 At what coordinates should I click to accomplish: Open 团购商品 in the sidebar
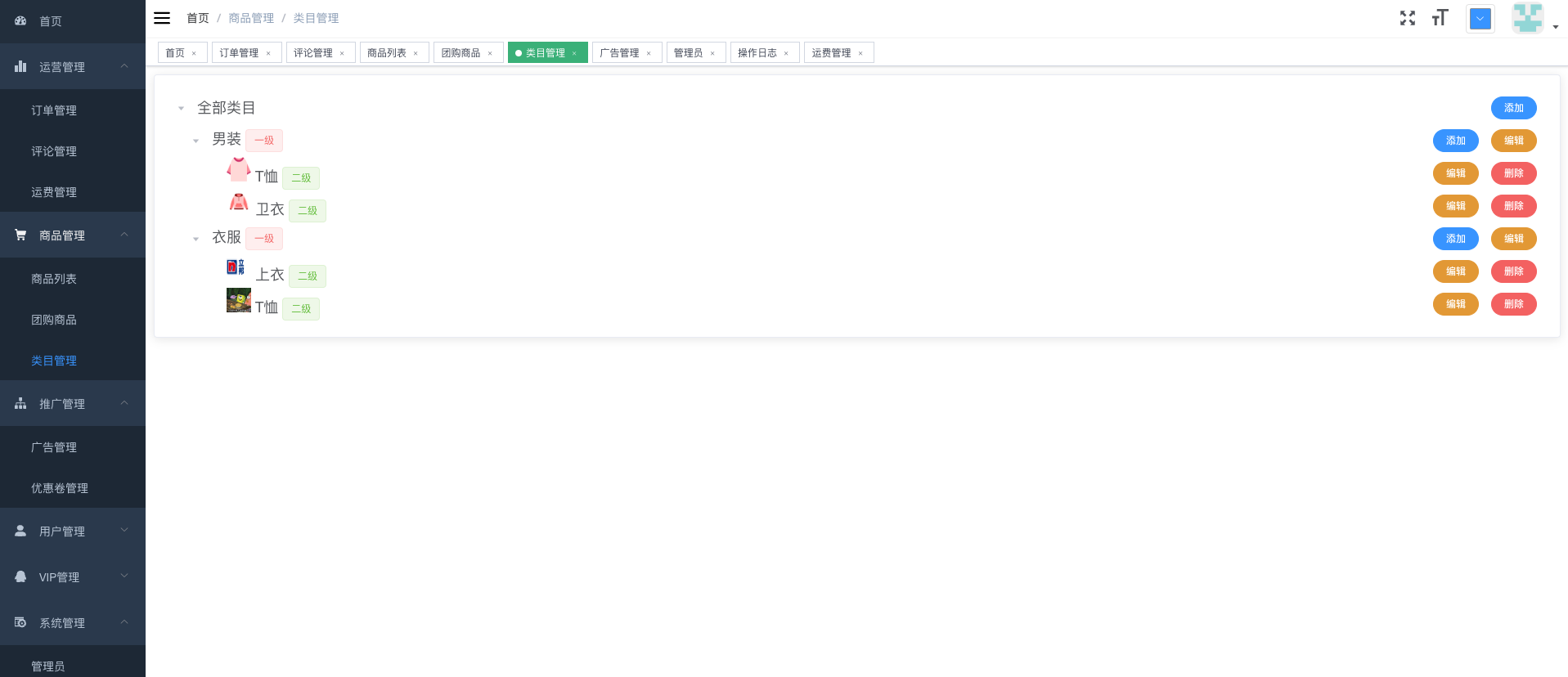click(73, 320)
